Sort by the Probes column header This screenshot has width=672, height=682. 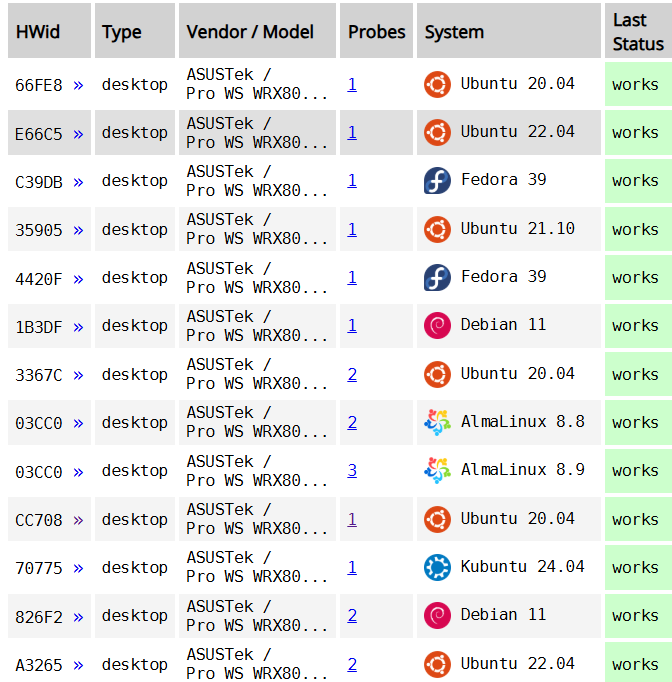coord(377,30)
